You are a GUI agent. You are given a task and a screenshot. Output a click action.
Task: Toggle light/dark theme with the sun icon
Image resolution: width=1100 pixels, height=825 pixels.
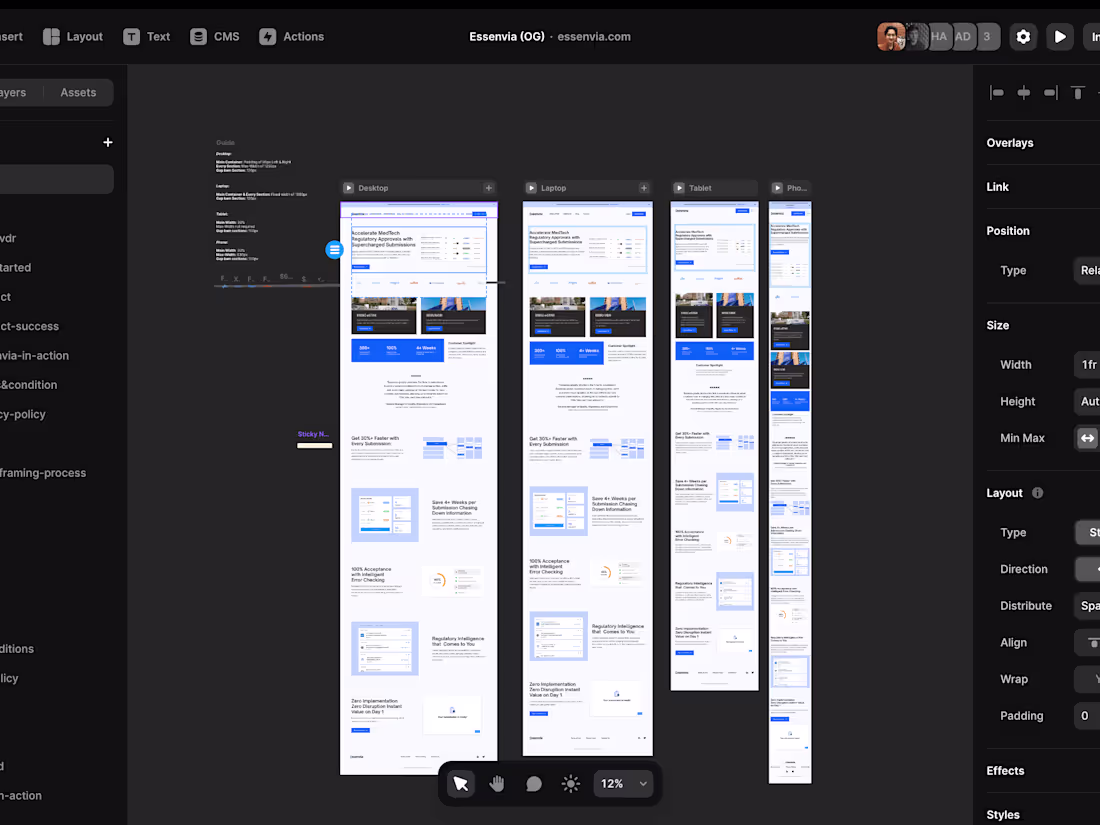[570, 784]
